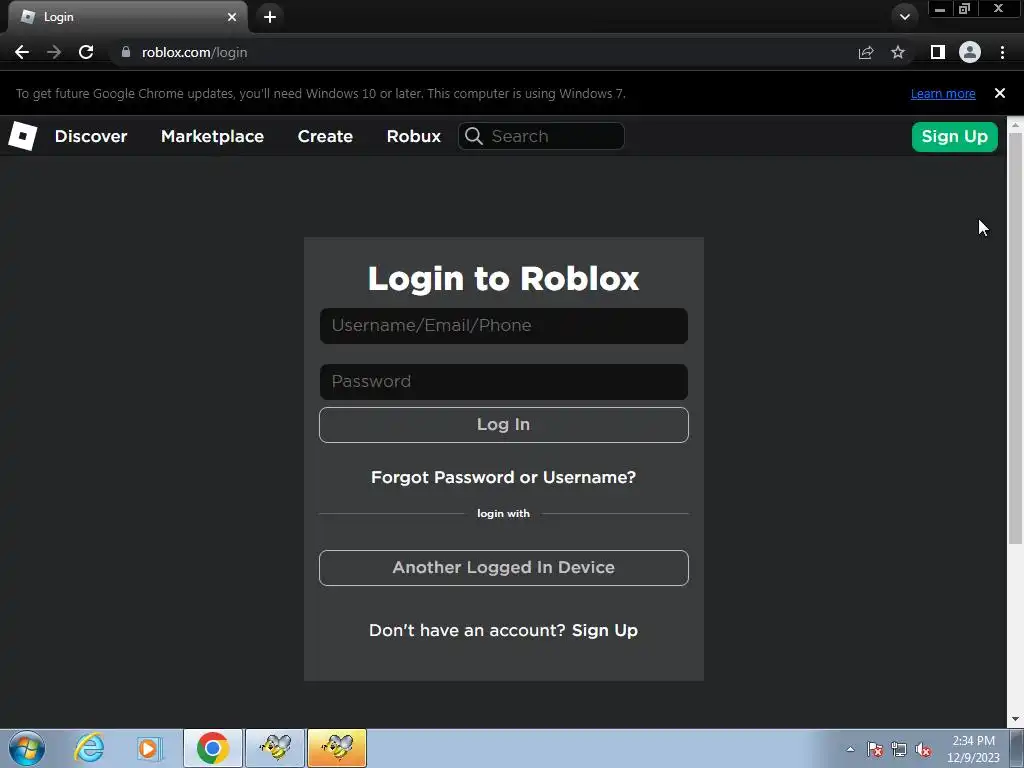Screen dimensions: 1024x768
Task: Focus the Password field
Action: (x=504, y=381)
